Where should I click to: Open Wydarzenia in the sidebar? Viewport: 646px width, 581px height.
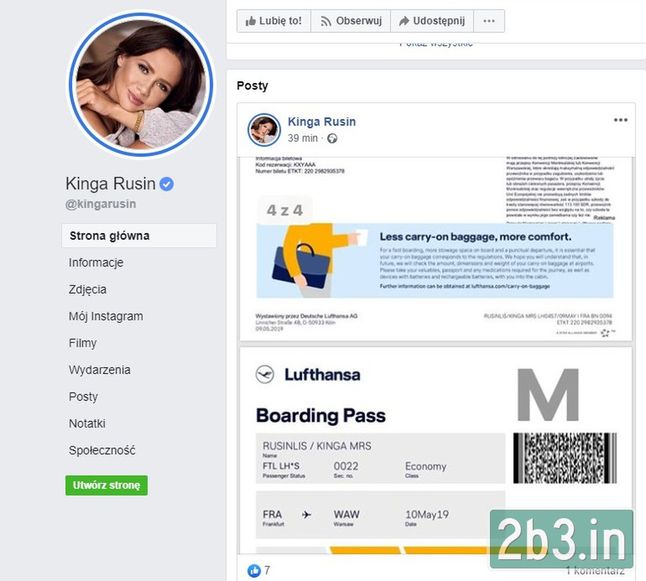click(x=99, y=370)
